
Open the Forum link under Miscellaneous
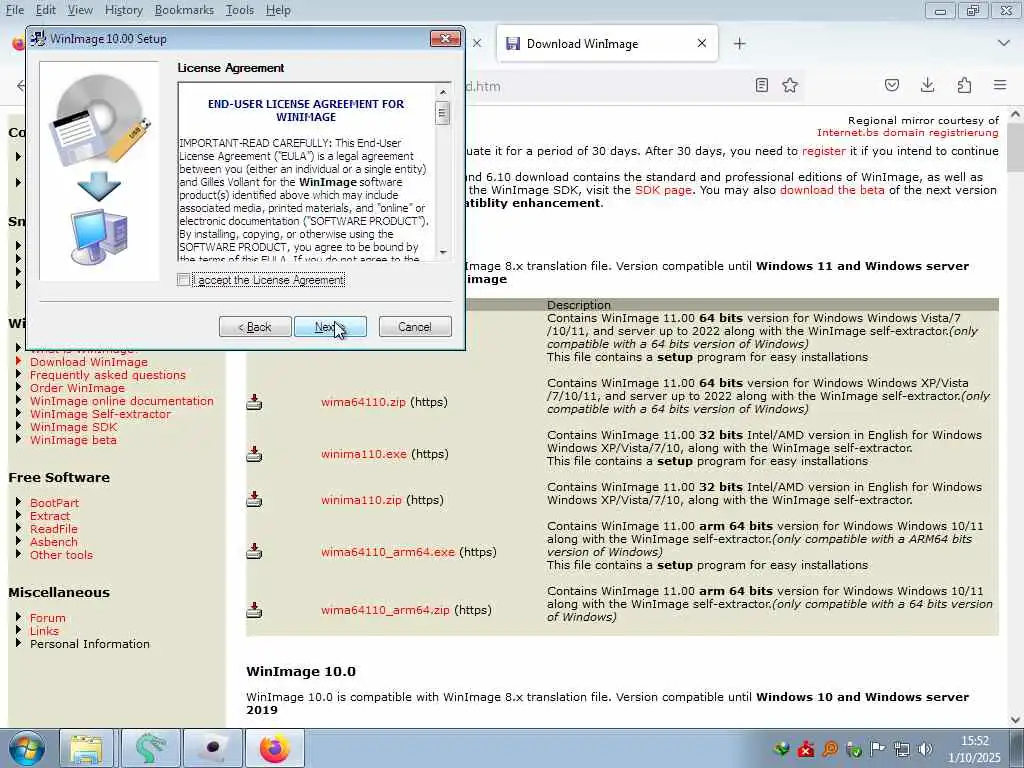coord(48,618)
